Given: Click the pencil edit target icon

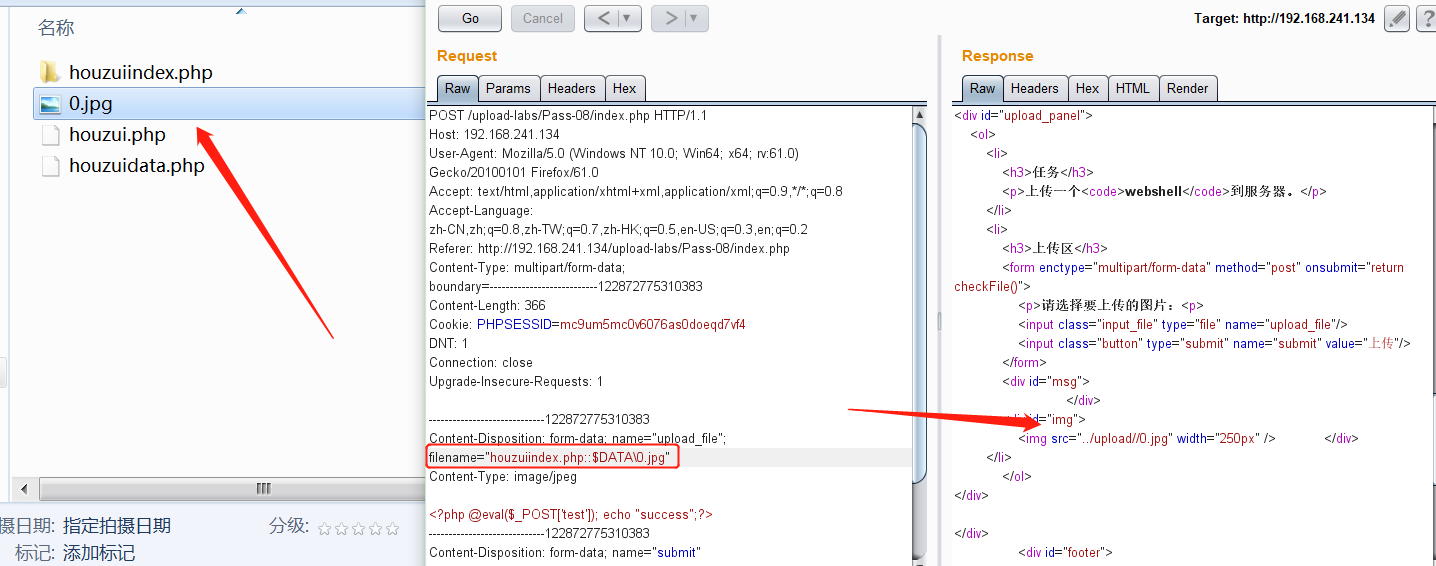Looking at the screenshot, I should tap(1397, 18).
